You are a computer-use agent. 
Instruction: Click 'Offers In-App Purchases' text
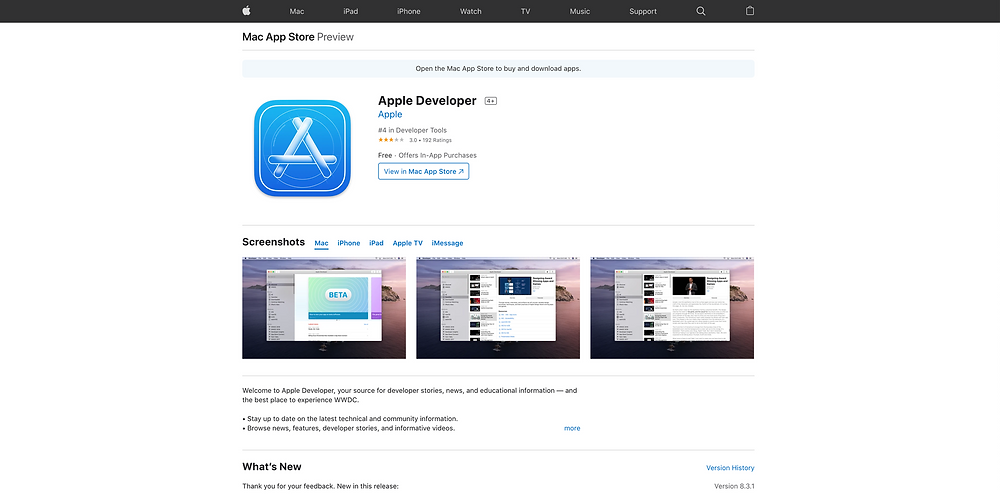tap(438, 155)
